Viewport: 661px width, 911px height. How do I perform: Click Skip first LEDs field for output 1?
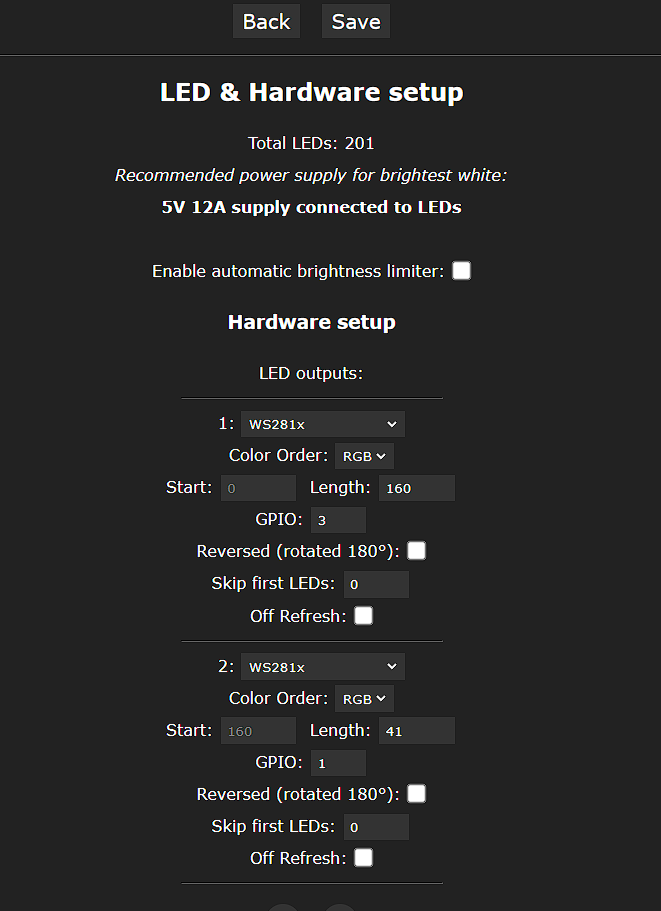pos(376,584)
